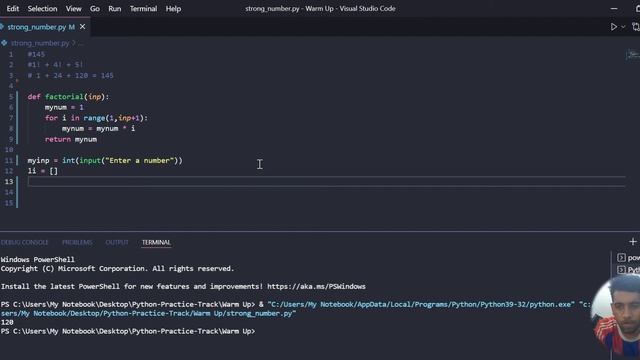Click line number 5 in gutter

11,97
